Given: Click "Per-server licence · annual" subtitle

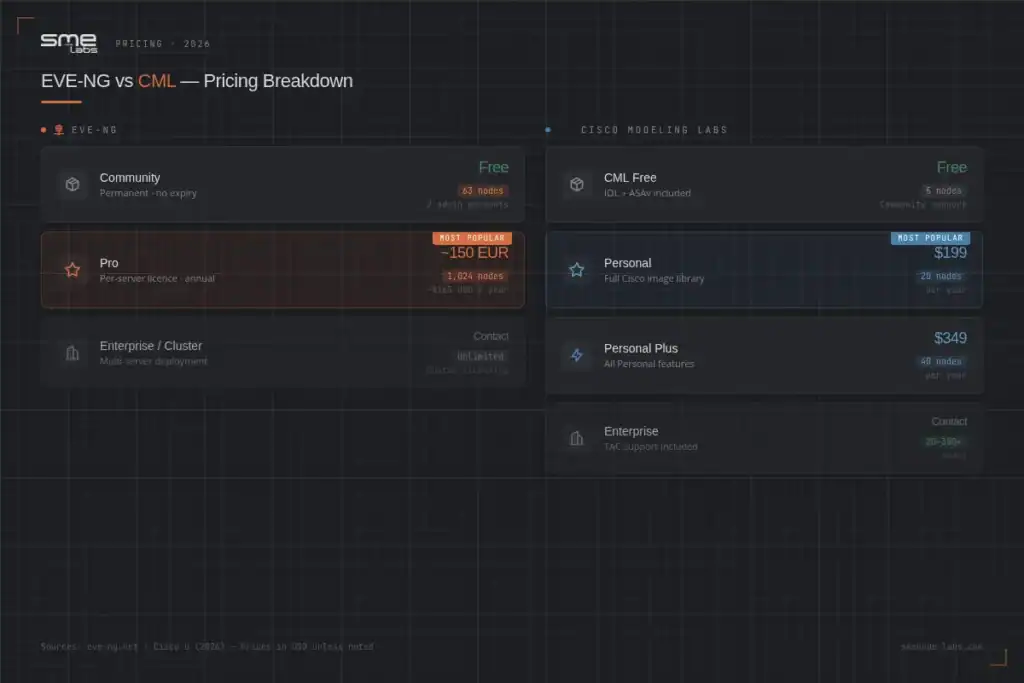Looking at the screenshot, I should (x=157, y=279).
